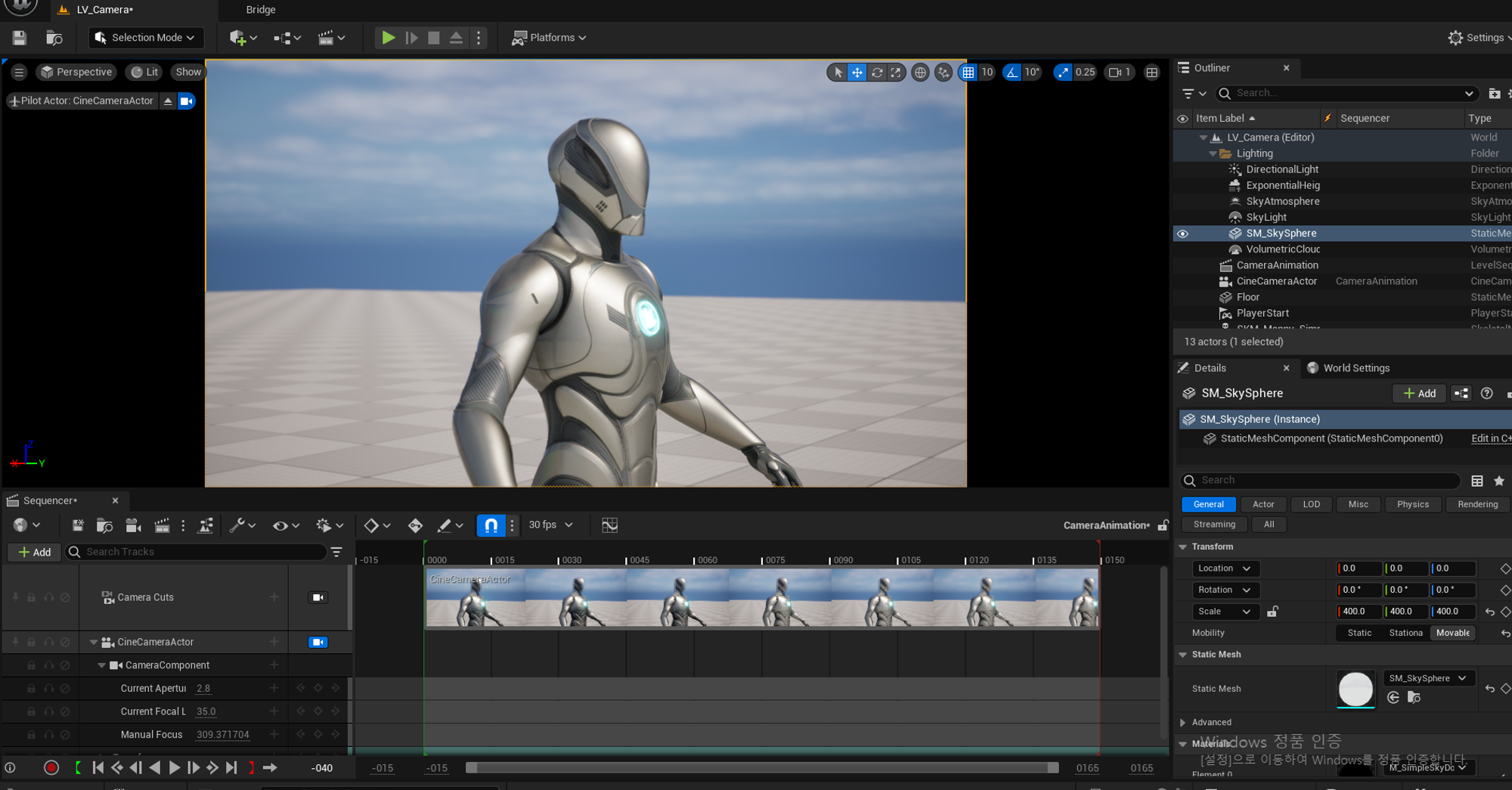Toggle the world/local coordinate system icon
Viewport: 1512px width, 790px height.
(x=920, y=73)
